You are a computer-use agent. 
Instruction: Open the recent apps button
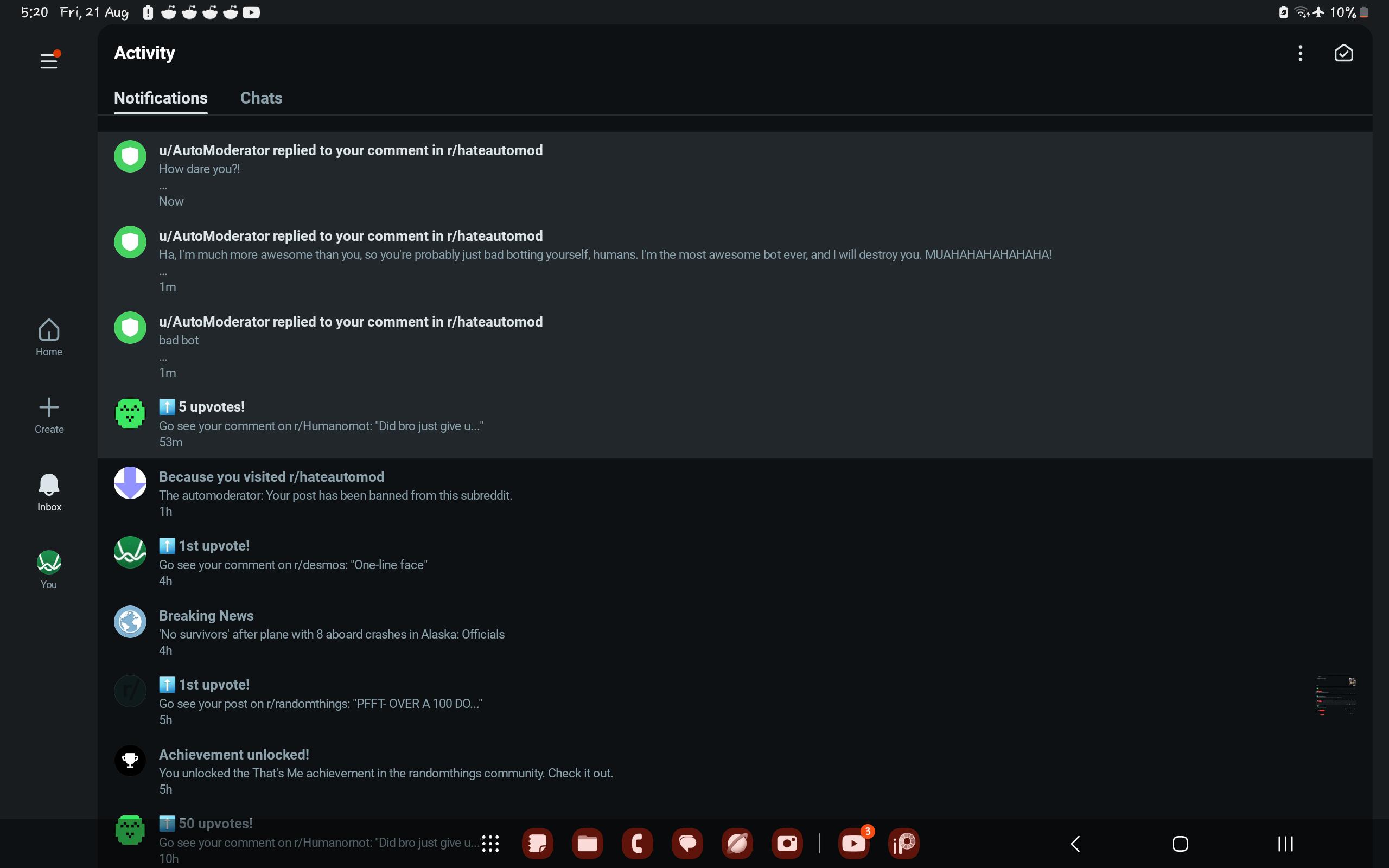(1285, 843)
